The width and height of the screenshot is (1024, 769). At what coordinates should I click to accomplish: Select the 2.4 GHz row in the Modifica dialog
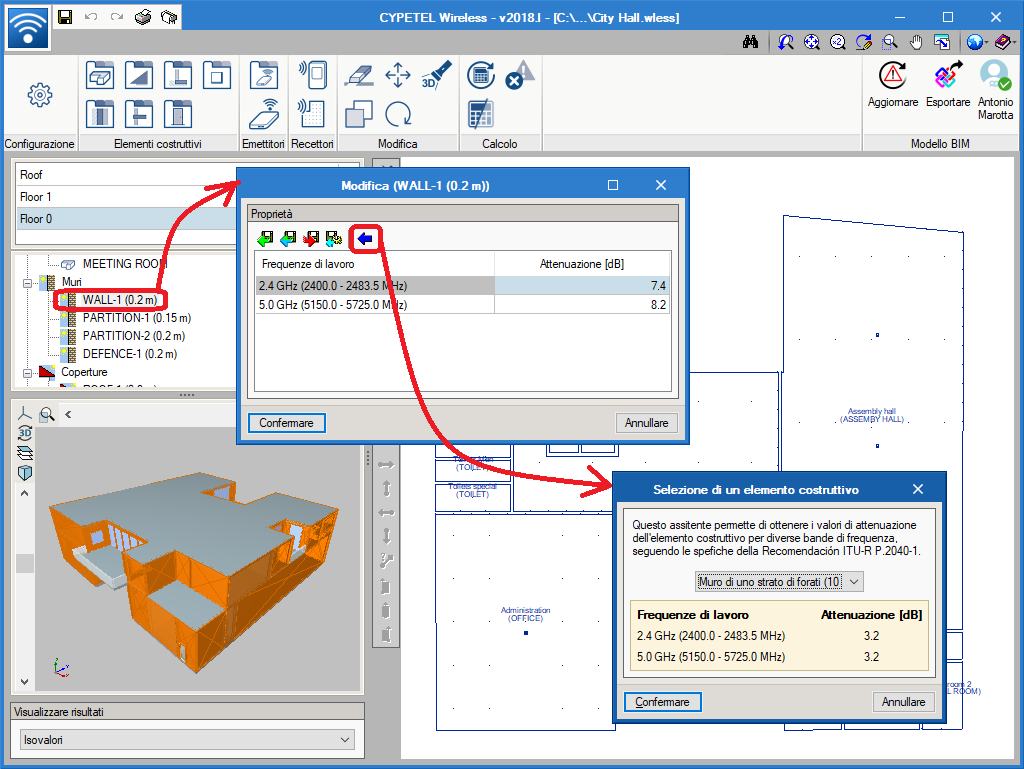[x=462, y=285]
